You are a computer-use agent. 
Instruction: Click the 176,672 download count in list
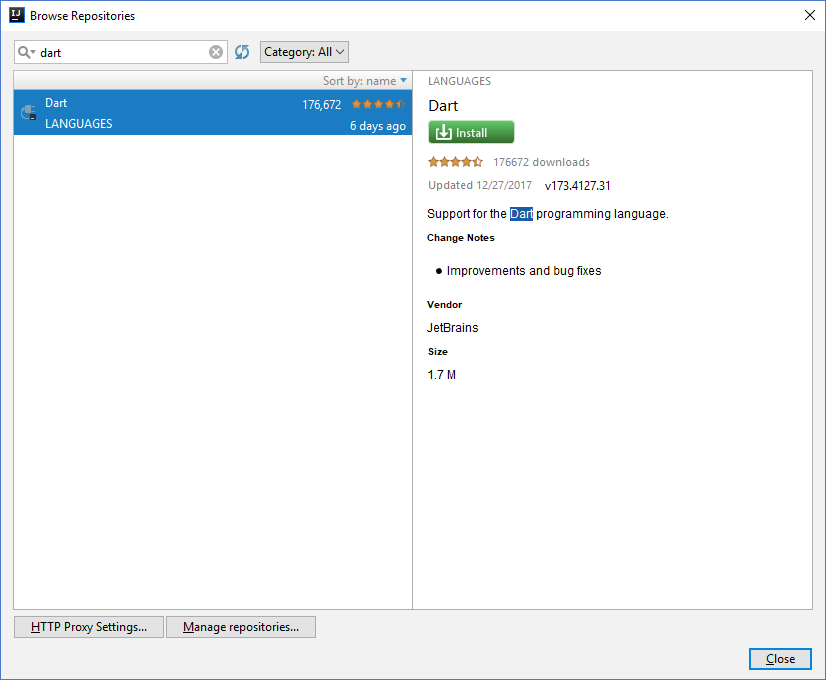pos(321,105)
